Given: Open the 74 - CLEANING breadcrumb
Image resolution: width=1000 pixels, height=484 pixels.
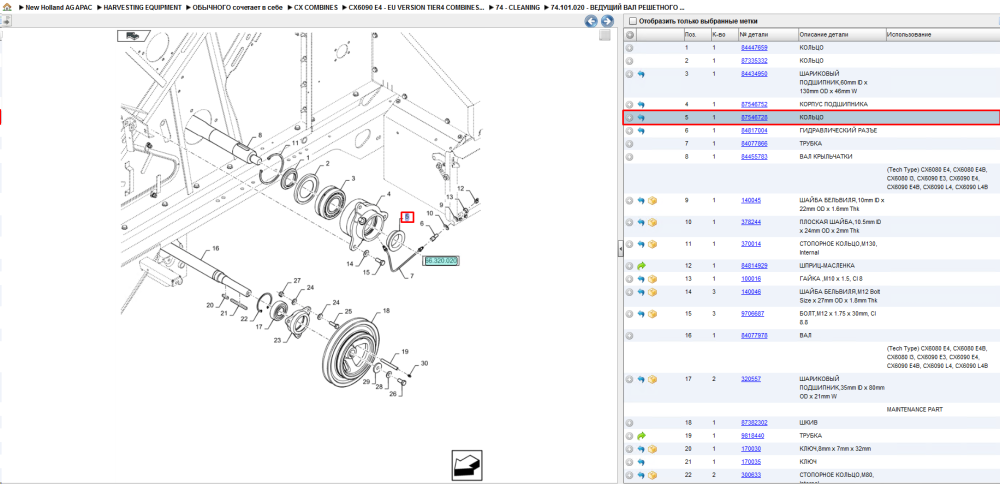Looking at the screenshot, I should pos(518,8).
